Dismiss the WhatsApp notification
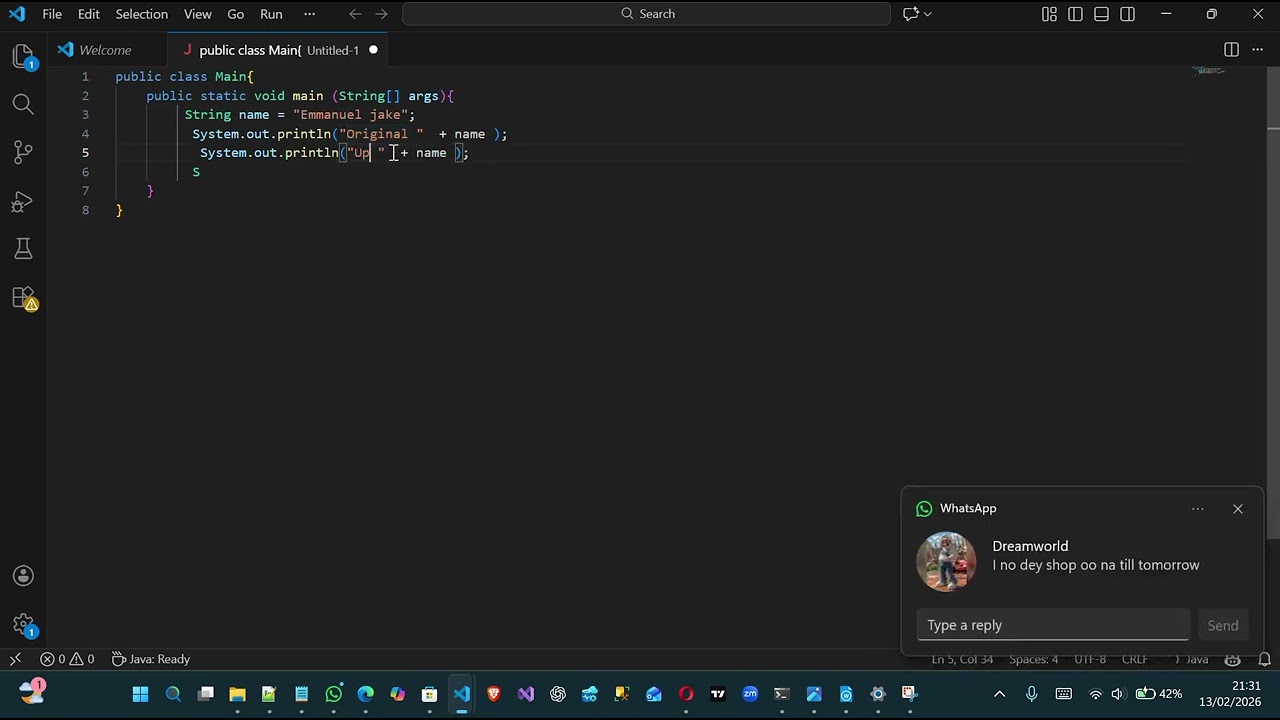Image resolution: width=1280 pixels, height=720 pixels. [x=1237, y=509]
